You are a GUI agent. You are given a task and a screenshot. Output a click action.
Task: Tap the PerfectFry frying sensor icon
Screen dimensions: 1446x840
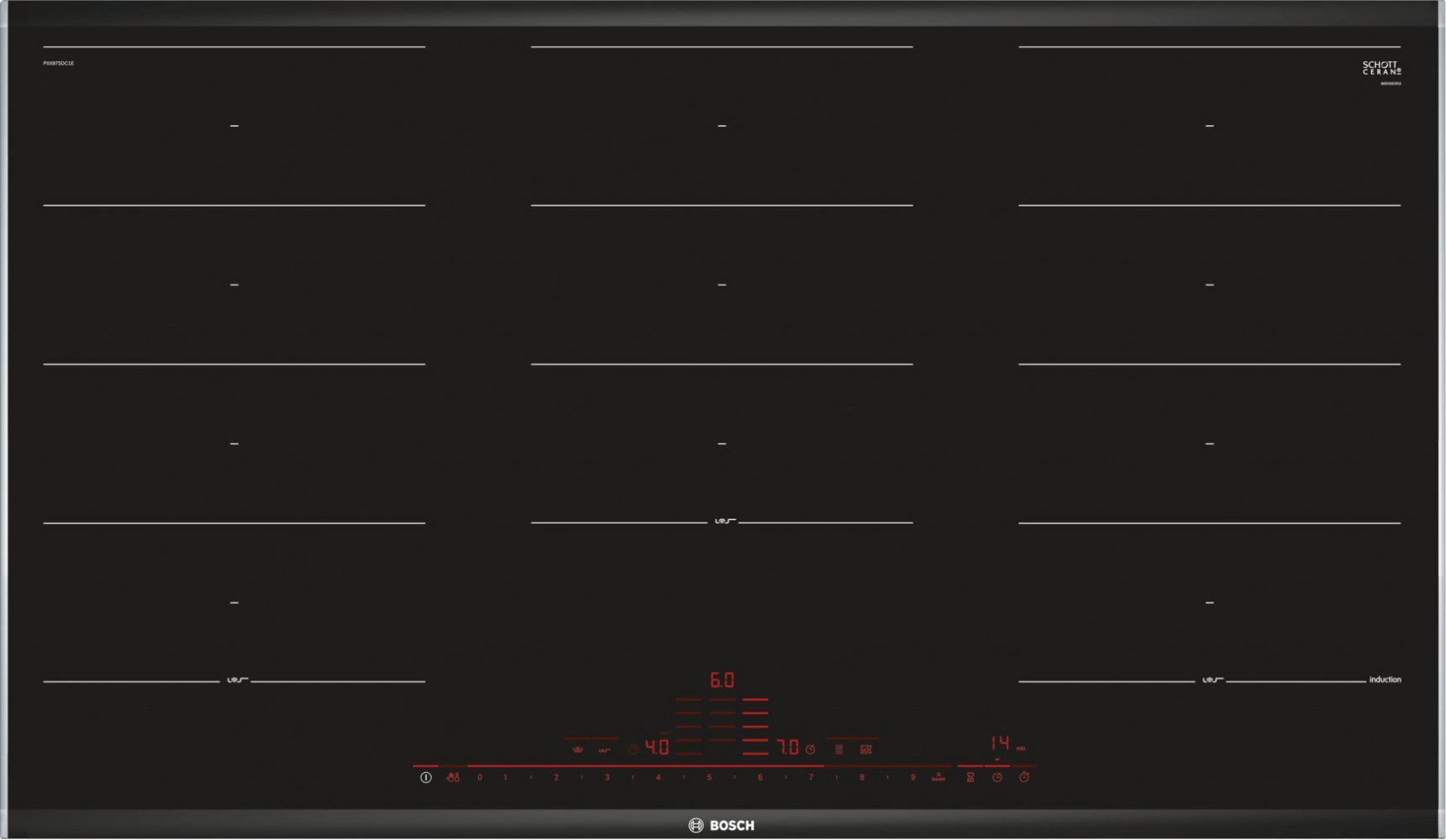[x=453, y=778]
